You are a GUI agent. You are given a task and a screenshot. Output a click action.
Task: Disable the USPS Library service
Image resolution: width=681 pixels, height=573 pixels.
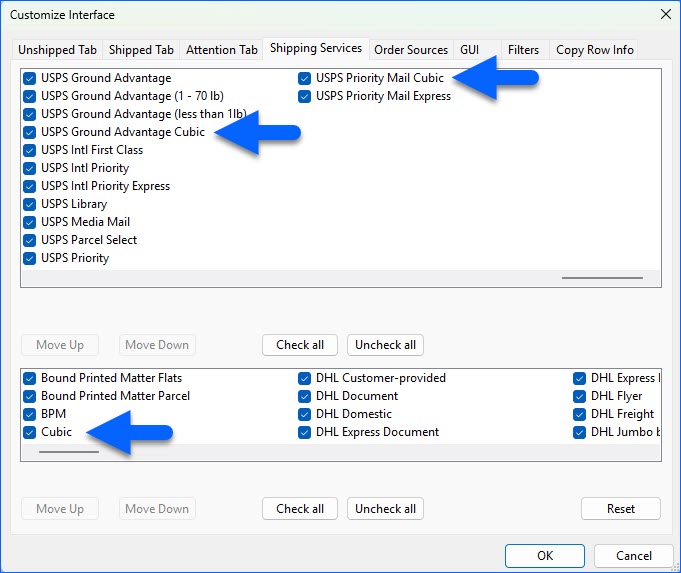(x=30, y=204)
